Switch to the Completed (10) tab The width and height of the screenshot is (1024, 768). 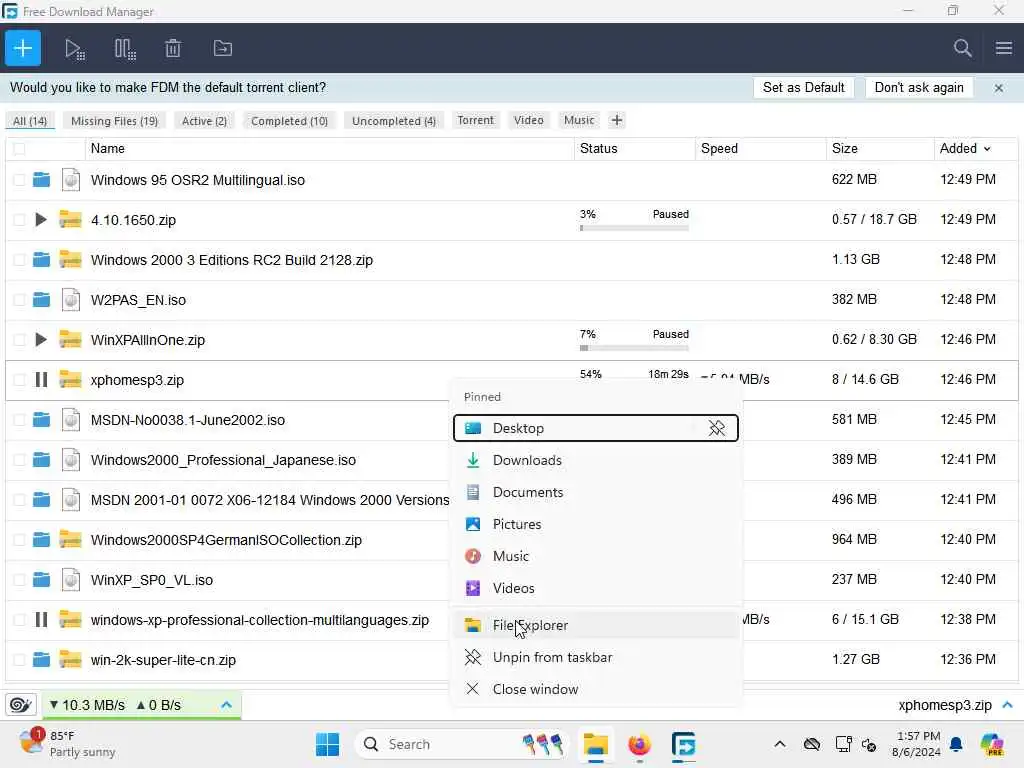pyautogui.click(x=289, y=121)
